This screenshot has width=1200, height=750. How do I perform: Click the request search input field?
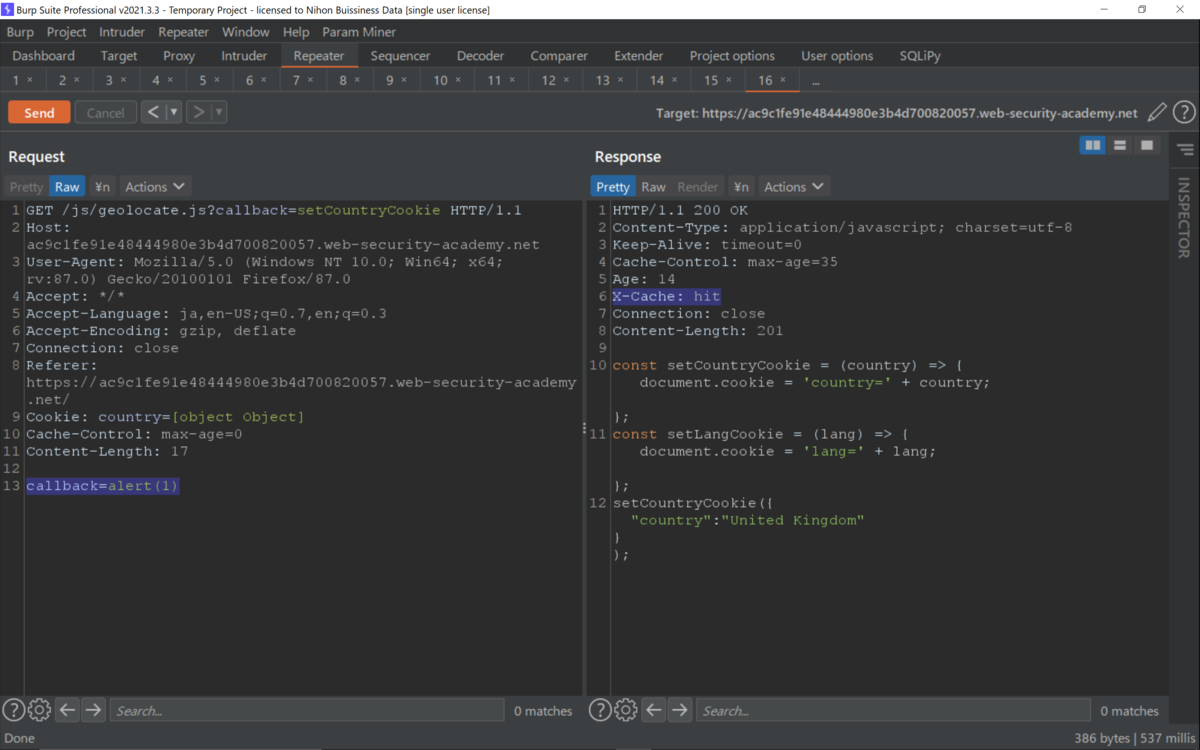(306, 710)
